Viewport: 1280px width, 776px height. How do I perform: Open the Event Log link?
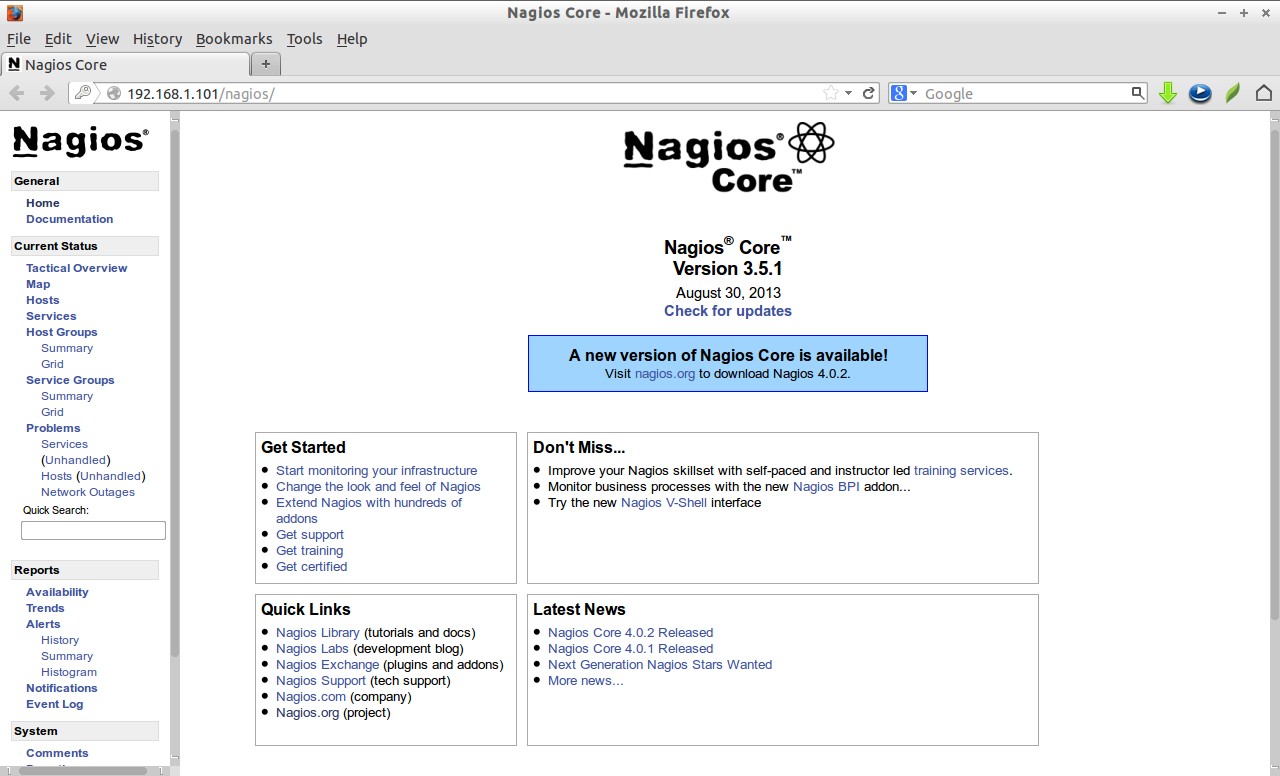55,704
